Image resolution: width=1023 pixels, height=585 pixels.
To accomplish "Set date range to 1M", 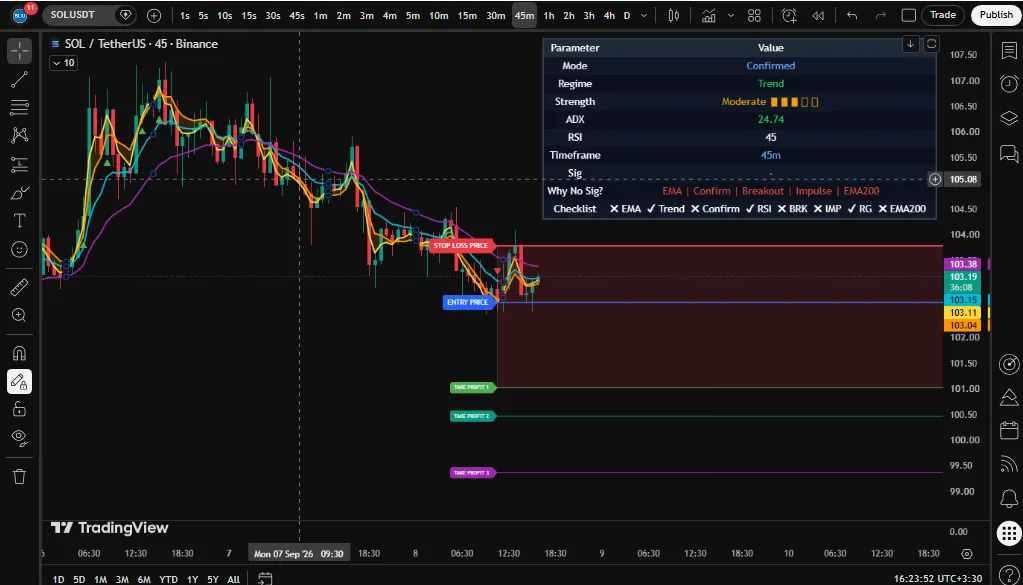I will coord(100,579).
